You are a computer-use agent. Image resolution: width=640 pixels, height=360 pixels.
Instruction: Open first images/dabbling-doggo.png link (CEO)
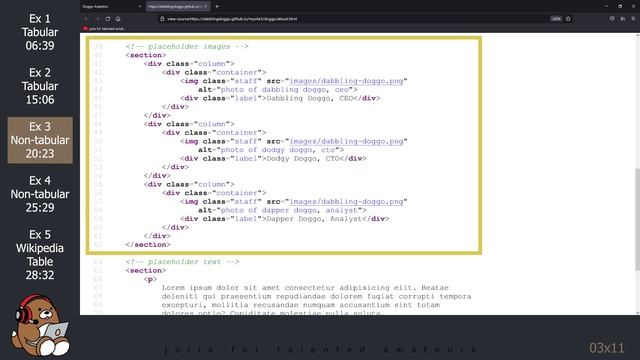(x=346, y=81)
